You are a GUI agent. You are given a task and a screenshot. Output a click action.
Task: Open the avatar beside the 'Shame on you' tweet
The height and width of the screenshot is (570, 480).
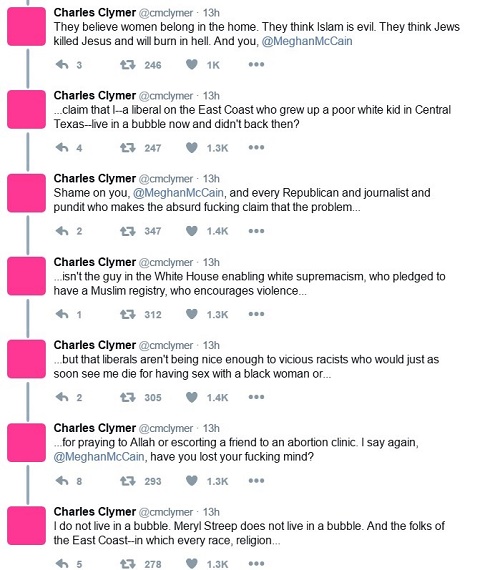coord(27,193)
